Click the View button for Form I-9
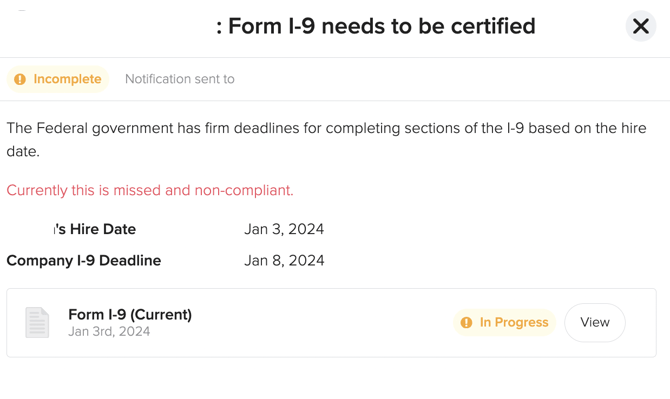 pyautogui.click(x=595, y=322)
